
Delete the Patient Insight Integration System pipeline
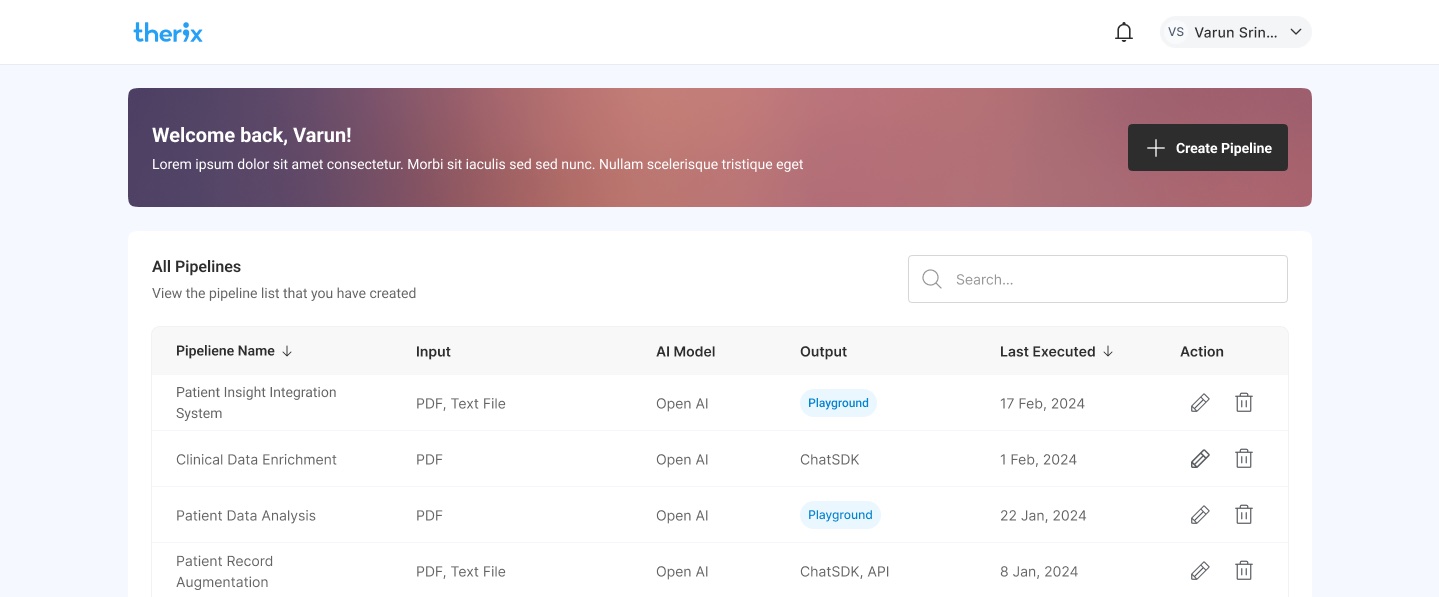click(1243, 403)
